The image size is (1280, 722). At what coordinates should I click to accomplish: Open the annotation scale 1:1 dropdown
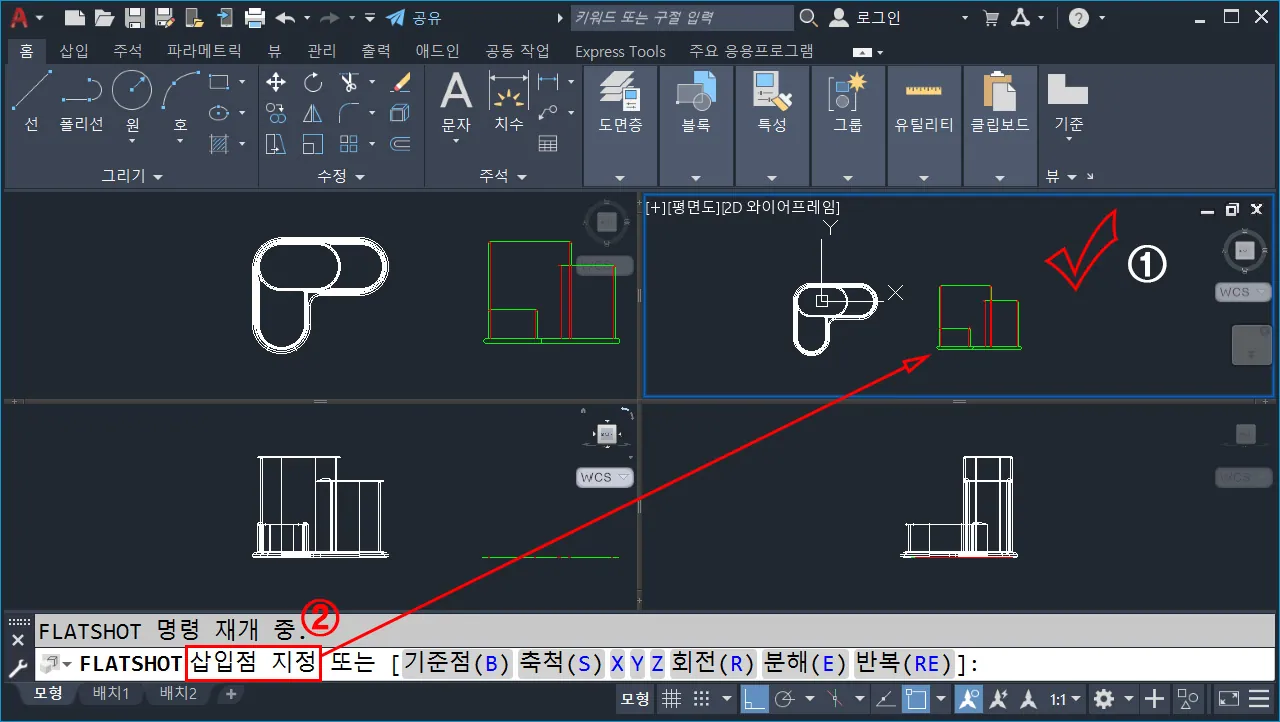point(1066,699)
